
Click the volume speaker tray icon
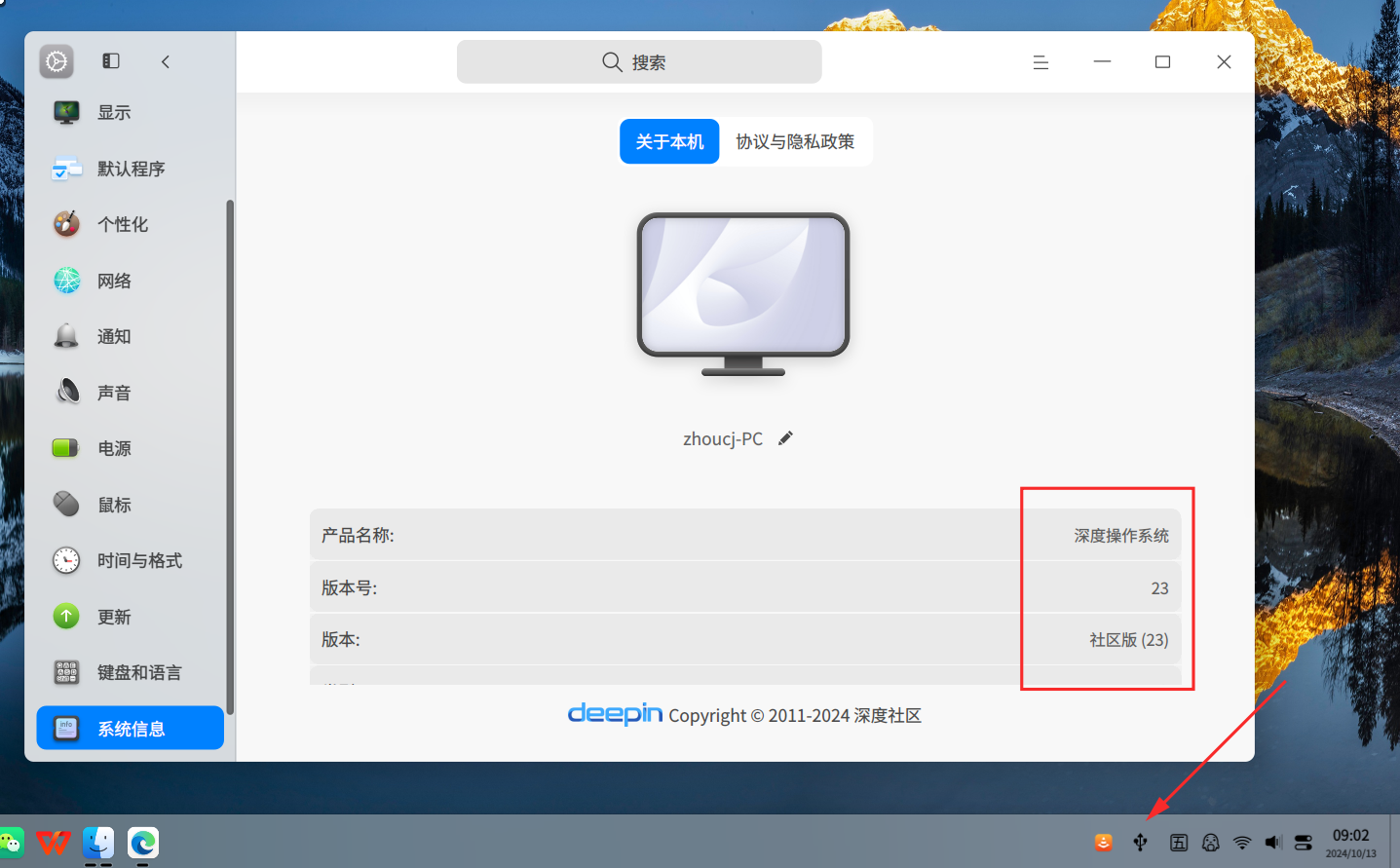click(1272, 843)
